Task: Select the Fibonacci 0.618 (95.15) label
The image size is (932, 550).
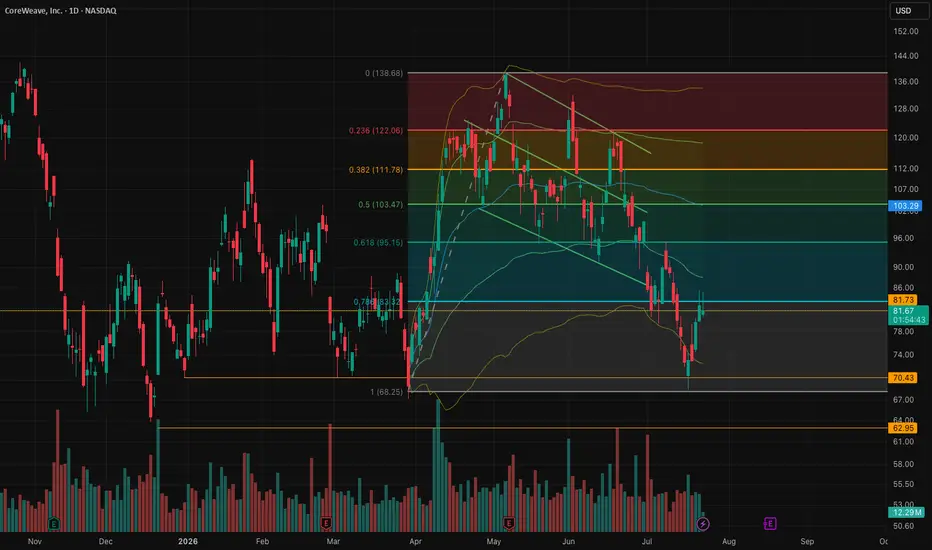Action: [x=378, y=243]
